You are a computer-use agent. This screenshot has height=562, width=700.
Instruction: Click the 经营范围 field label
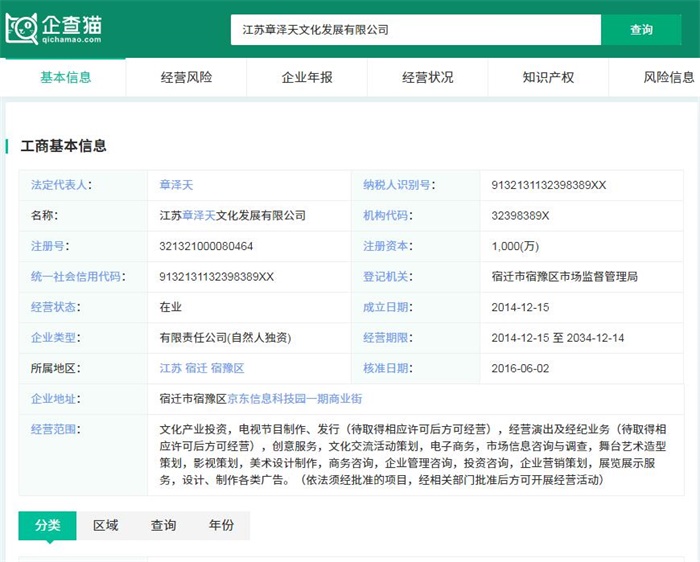point(55,429)
